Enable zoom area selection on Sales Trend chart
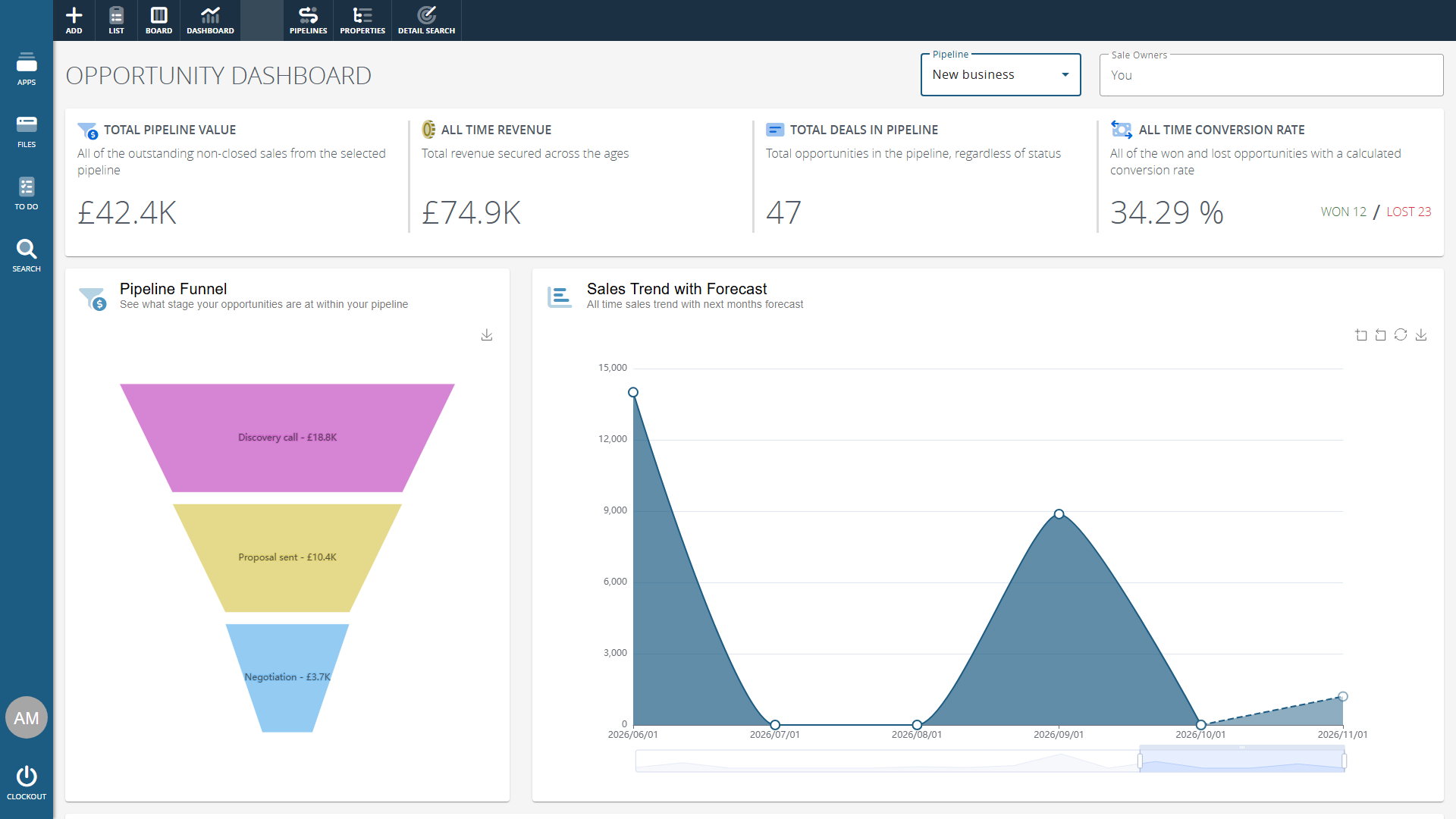1456x819 pixels. (x=1361, y=335)
